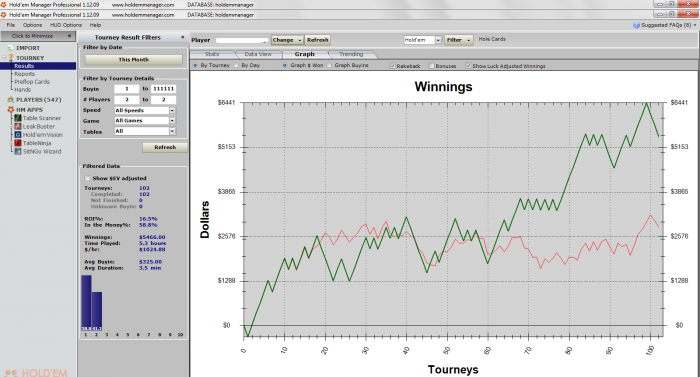Switch to the Stats tab
700x377 pixels.
tap(212, 54)
